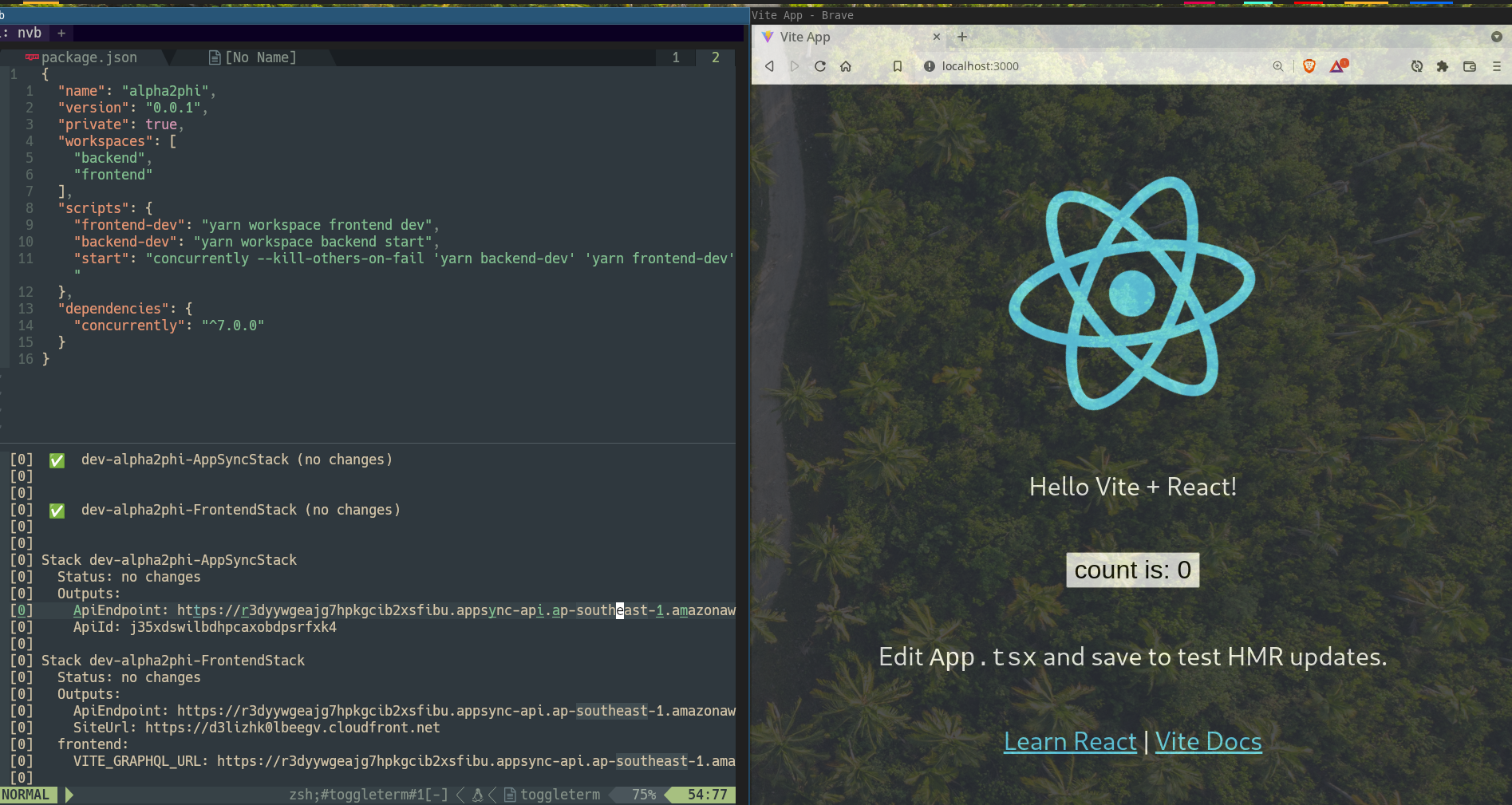This screenshot has width=1512, height=805.
Task: Open the Vite Docs link
Action: pos(1209,742)
